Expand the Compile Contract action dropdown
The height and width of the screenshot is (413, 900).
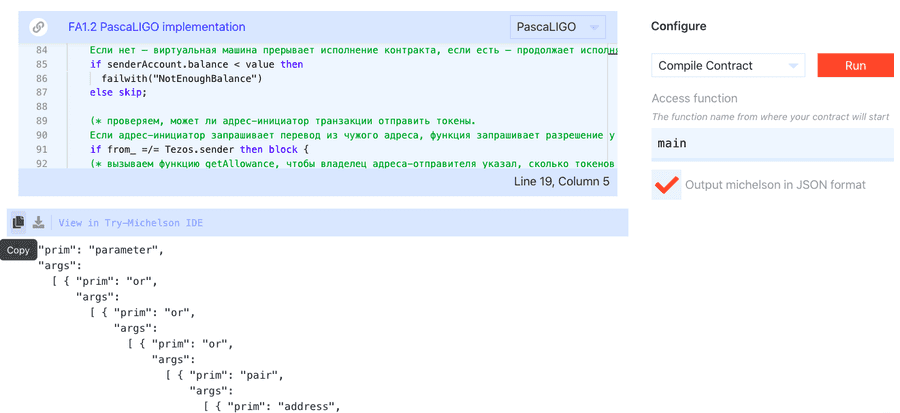click(728, 66)
